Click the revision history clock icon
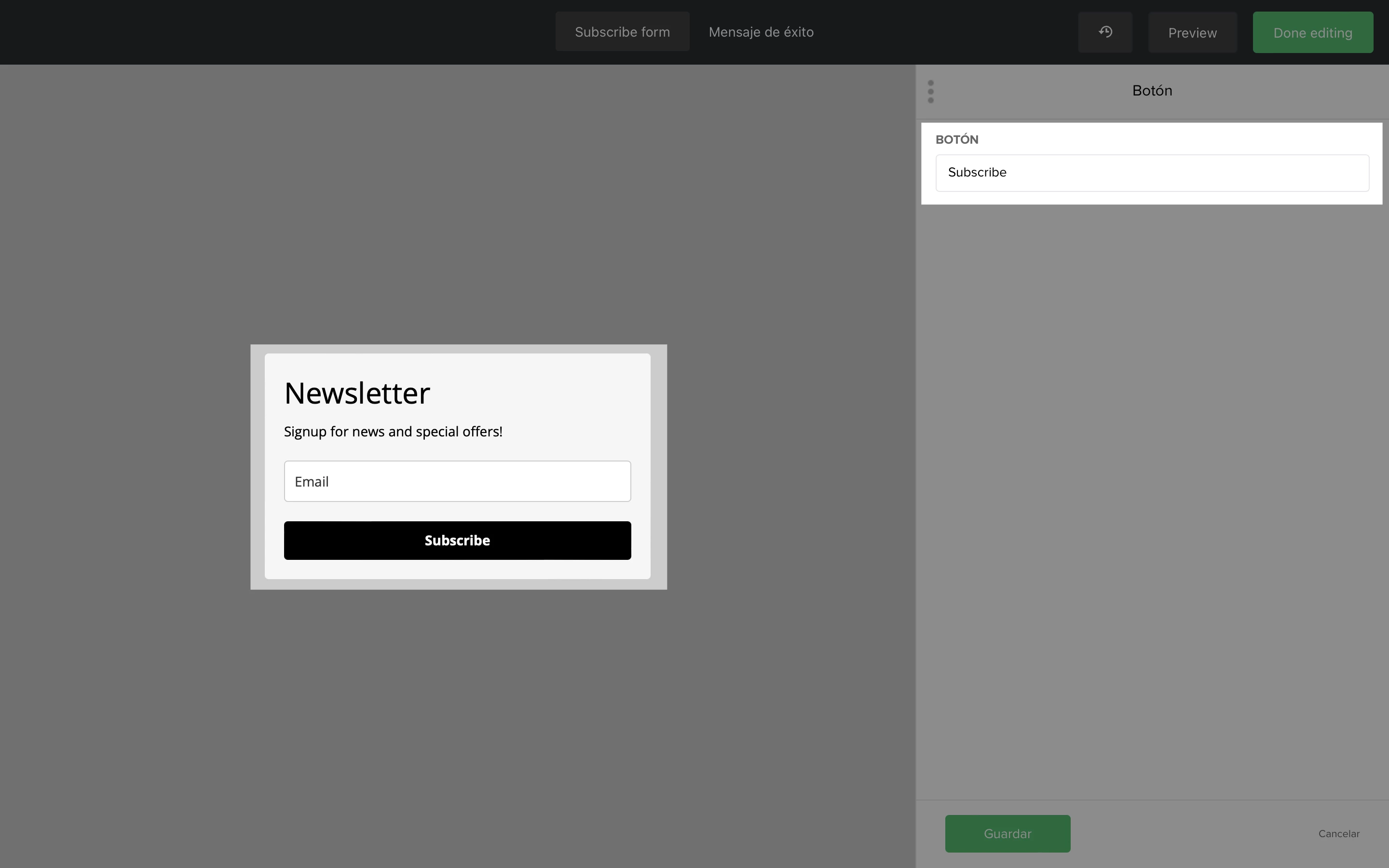1389x868 pixels. click(x=1105, y=32)
